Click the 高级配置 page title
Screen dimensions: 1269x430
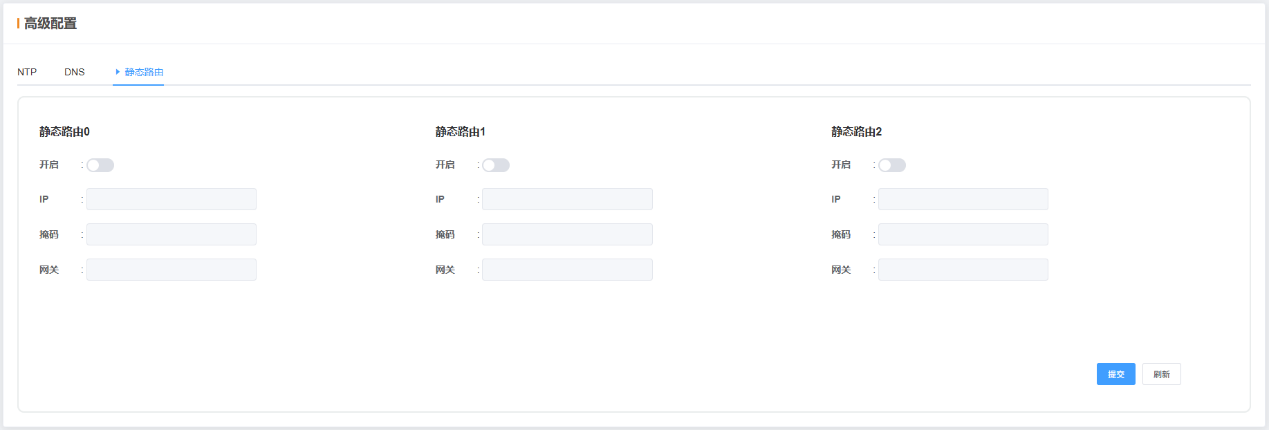[50, 23]
